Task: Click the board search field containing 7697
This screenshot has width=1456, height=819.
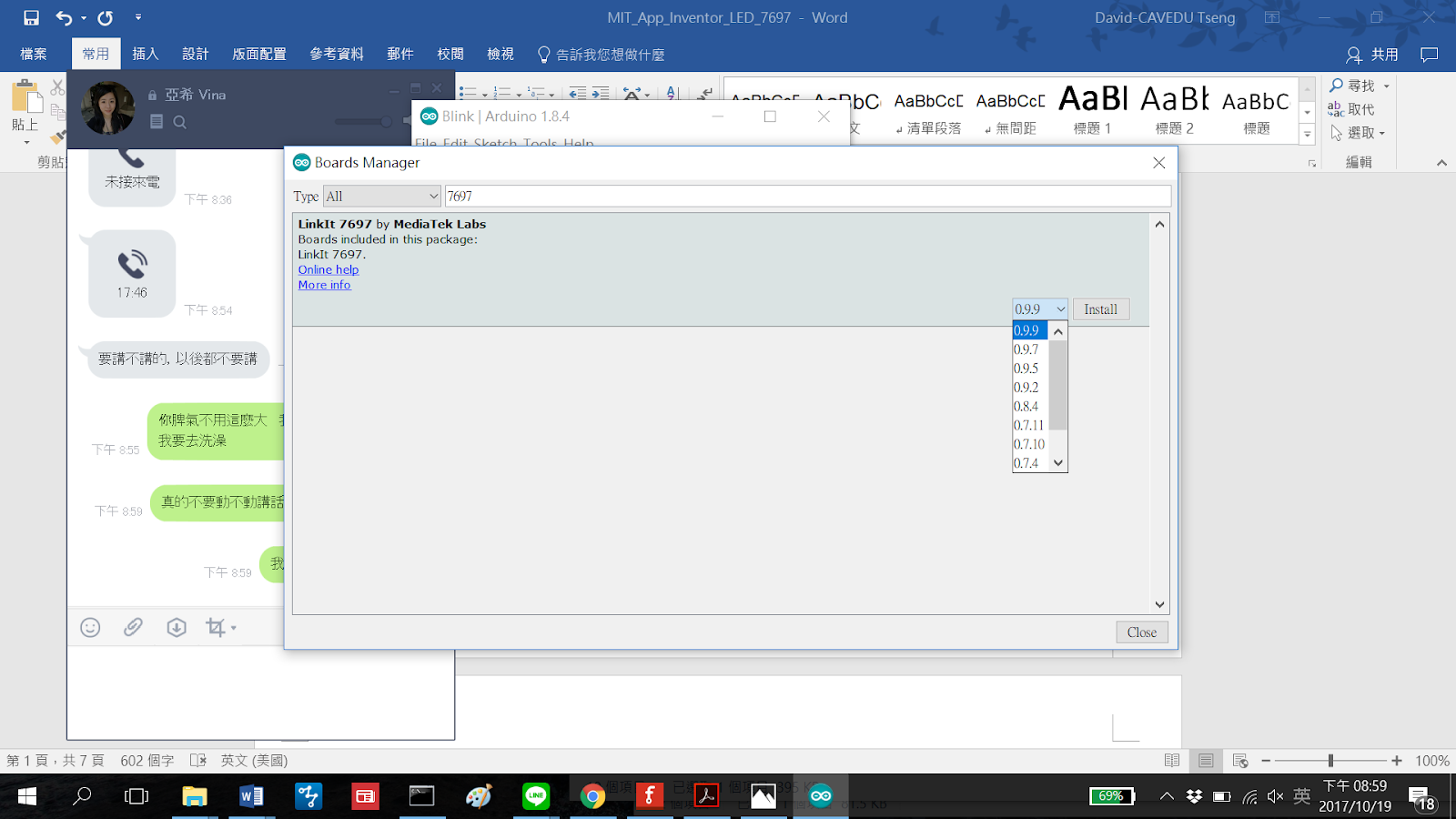Action: (x=808, y=197)
